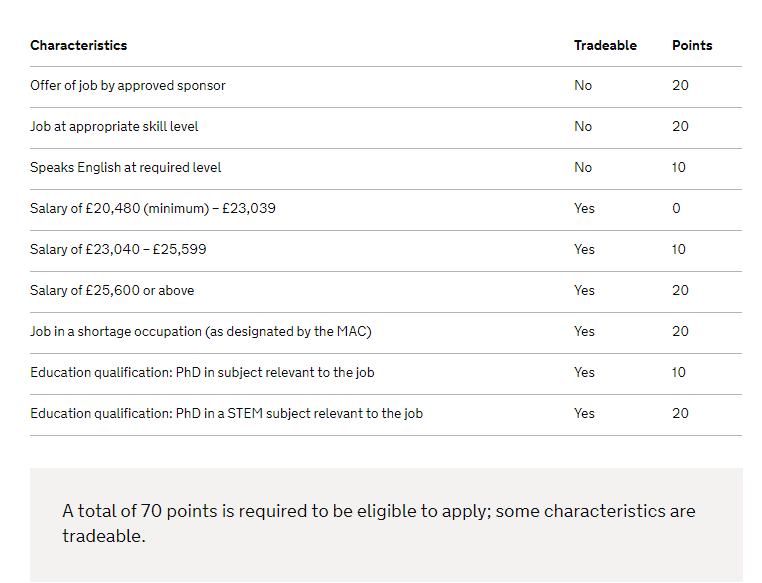Click the £20,480 minimum salary row
This screenshot has width=762, height=583.
click(x=153, y=209)
